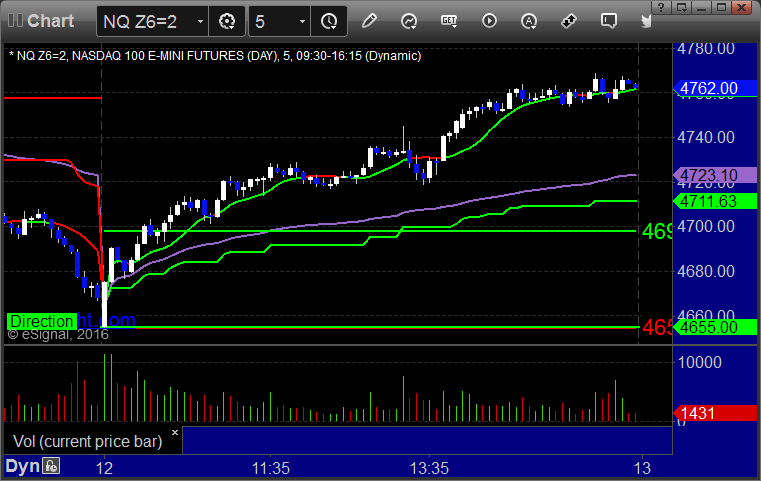761x481 pixels.
Task: Select the pencil drawing tools icon
Action: point(369,21)
